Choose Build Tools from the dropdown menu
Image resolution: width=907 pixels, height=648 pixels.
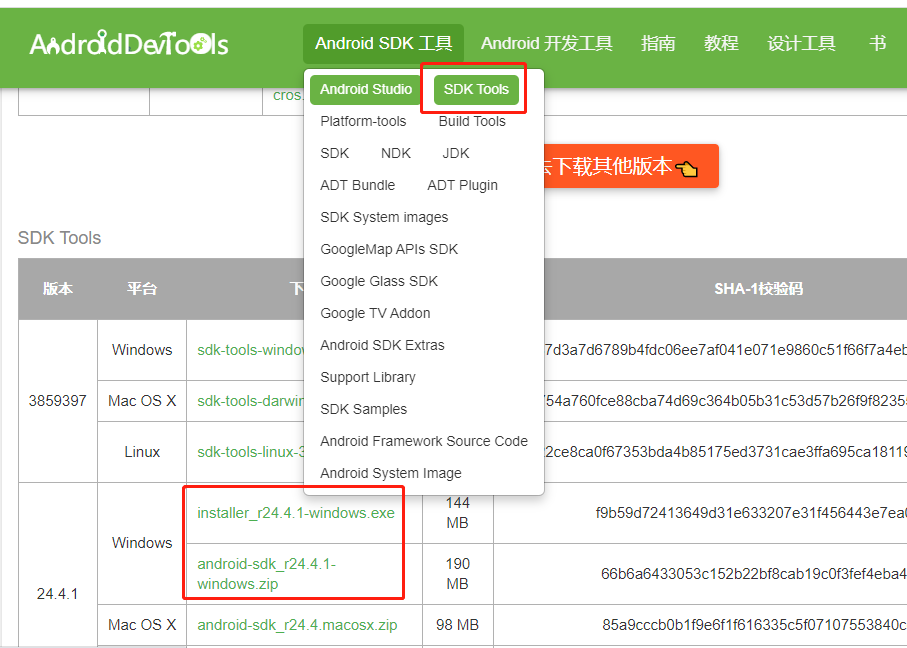(x=472, y=122)
